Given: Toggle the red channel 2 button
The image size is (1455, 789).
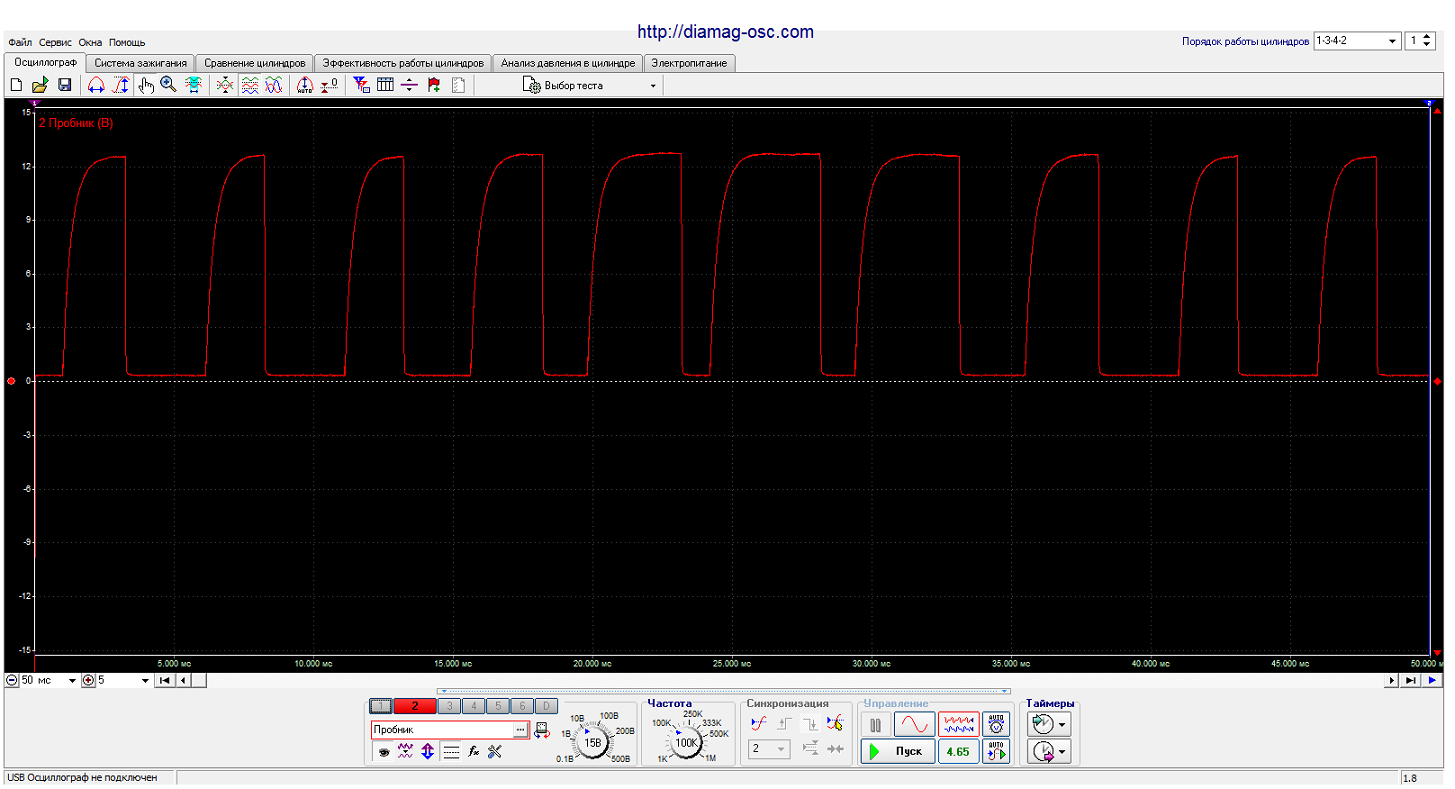Looking at the screenshot, I should click(415, 706).
